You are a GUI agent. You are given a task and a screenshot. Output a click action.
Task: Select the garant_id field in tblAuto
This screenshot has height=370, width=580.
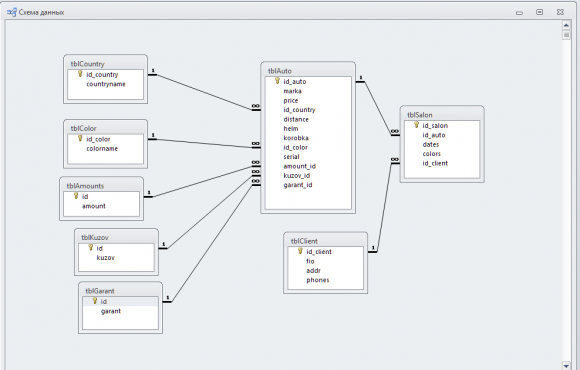(x=298, y=185)
